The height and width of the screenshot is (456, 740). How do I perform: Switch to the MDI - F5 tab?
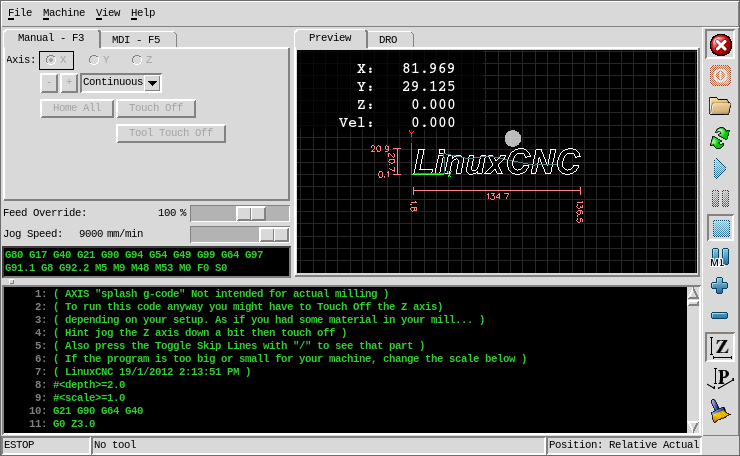tap(136, 40)
